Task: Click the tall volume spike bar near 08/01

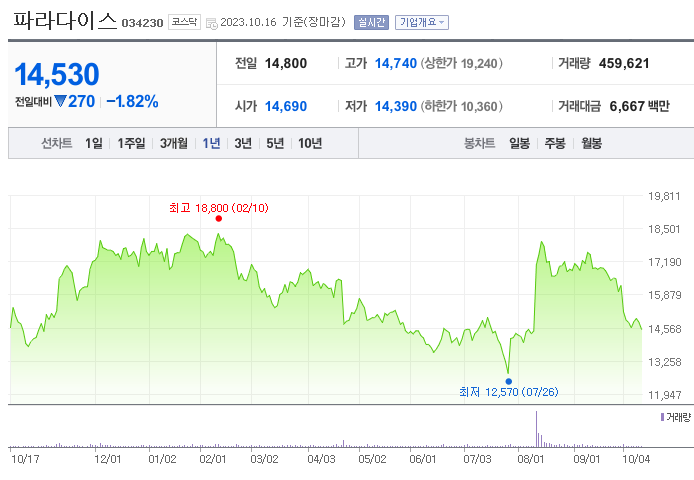Action: (x=536, y=429)
